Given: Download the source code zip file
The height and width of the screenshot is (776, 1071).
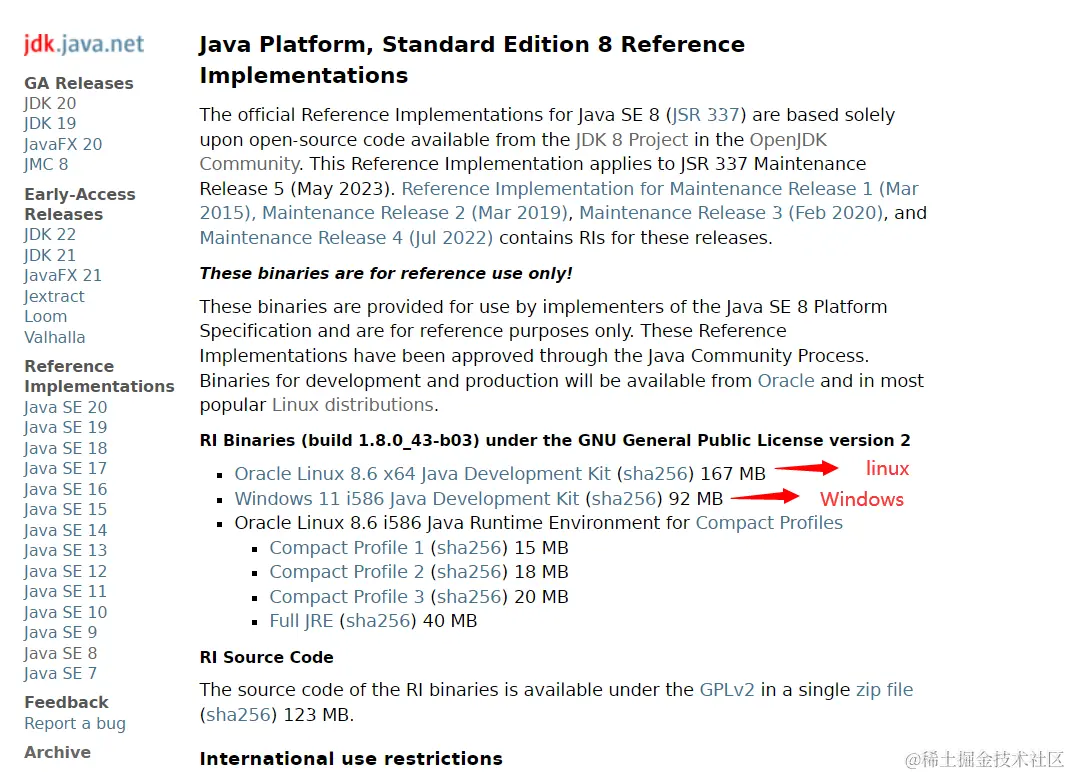Looking at the screenshot, I should 885,690.
